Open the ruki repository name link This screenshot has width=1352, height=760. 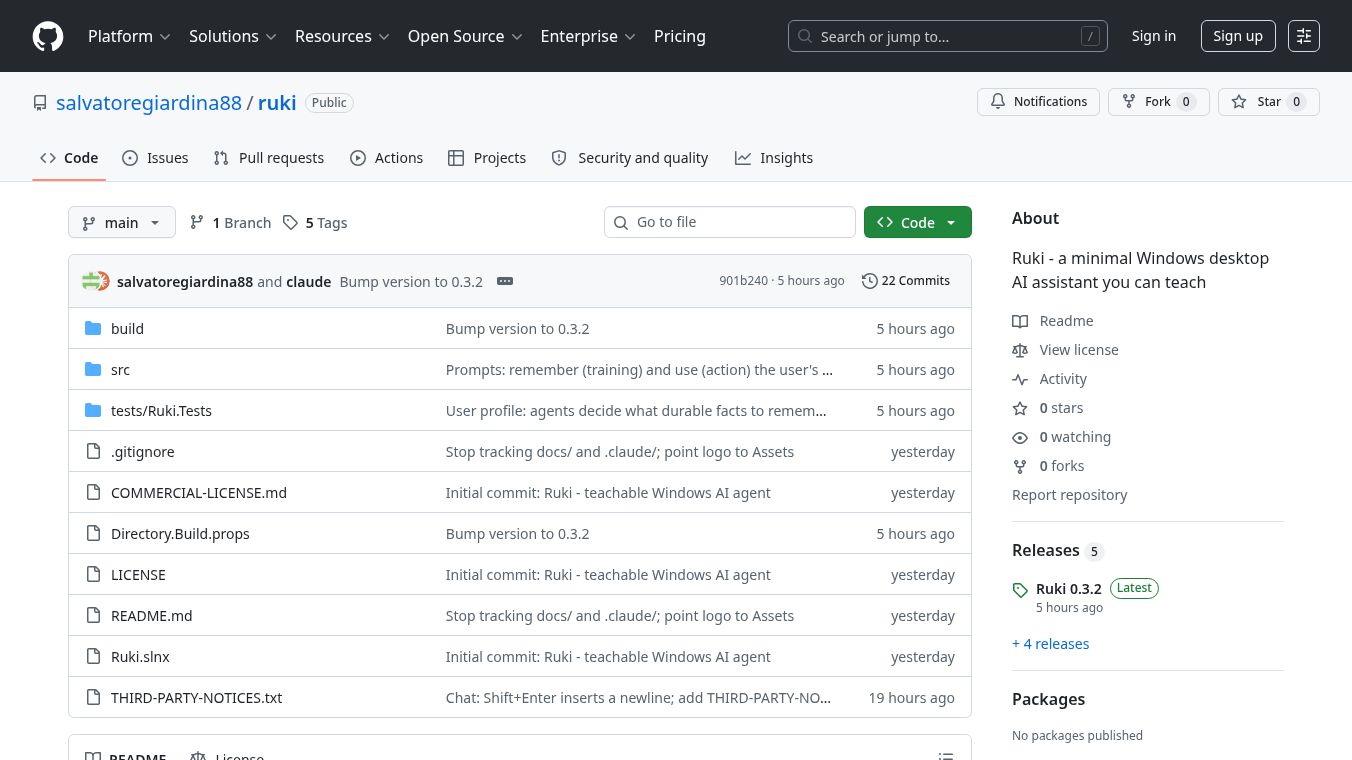point(277,103)
